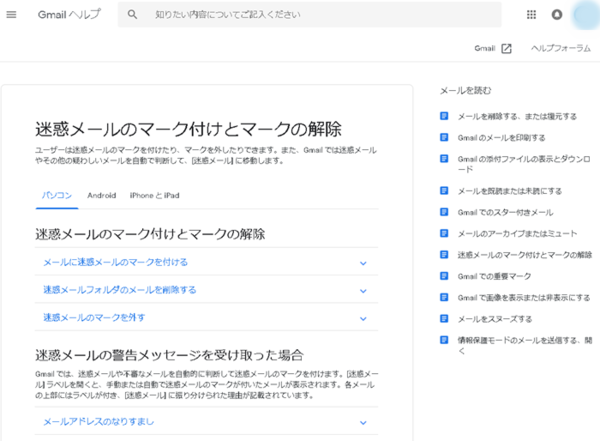The height and width of the screenshot is (441, 600).
Task: Click the profile avatar picture
Action: point(586,14)
